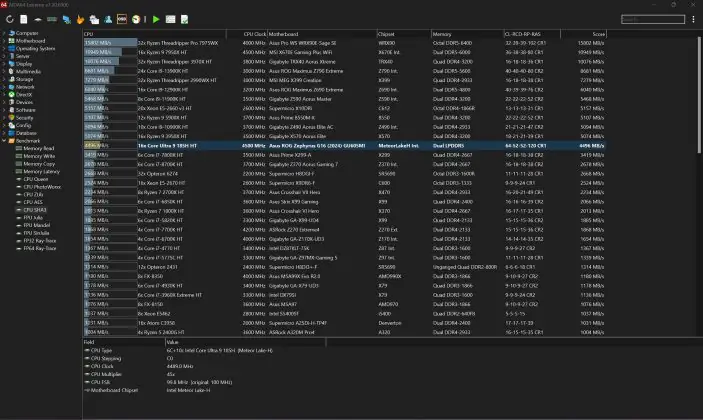Screen dimensions: 703x420
Task: Select Config in the sidebar tree
Action: (23, 126)
